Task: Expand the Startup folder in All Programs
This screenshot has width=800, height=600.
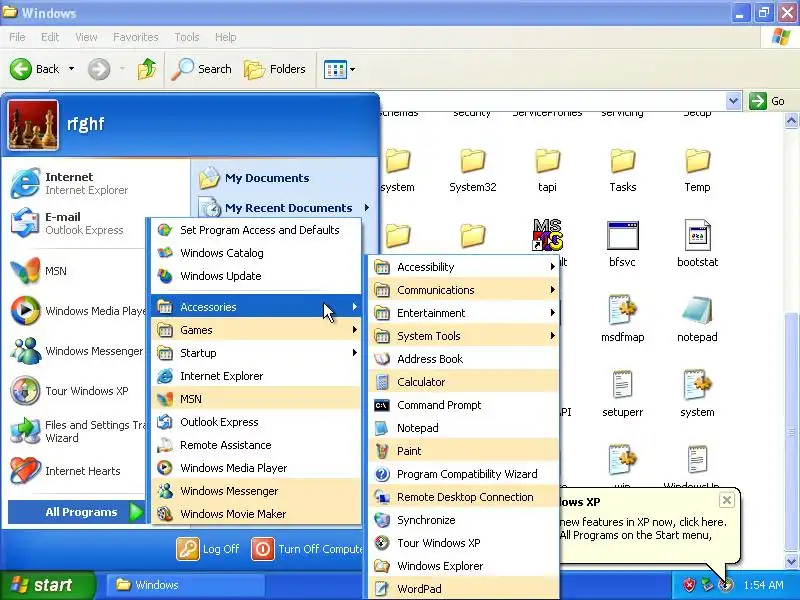Action: [x=256, y=353]
